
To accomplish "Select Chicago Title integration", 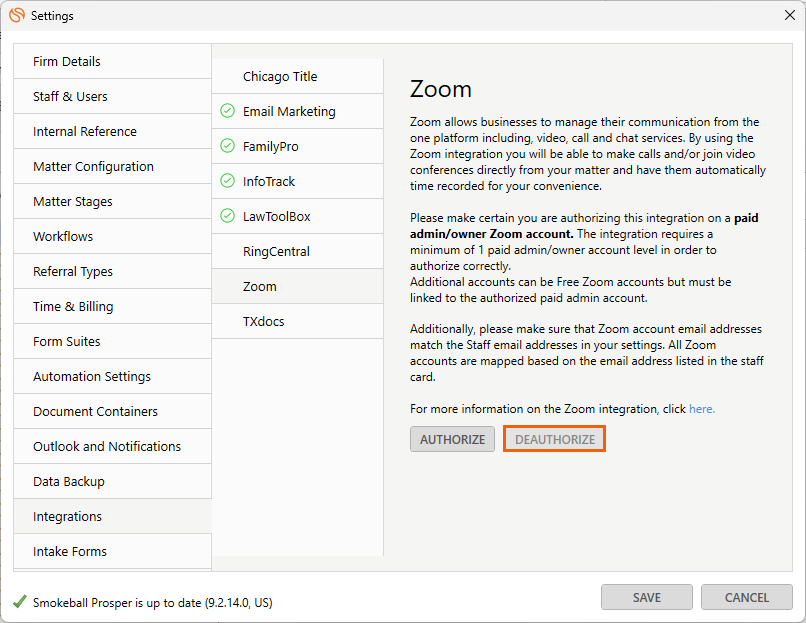I will (x=298, y=76).
